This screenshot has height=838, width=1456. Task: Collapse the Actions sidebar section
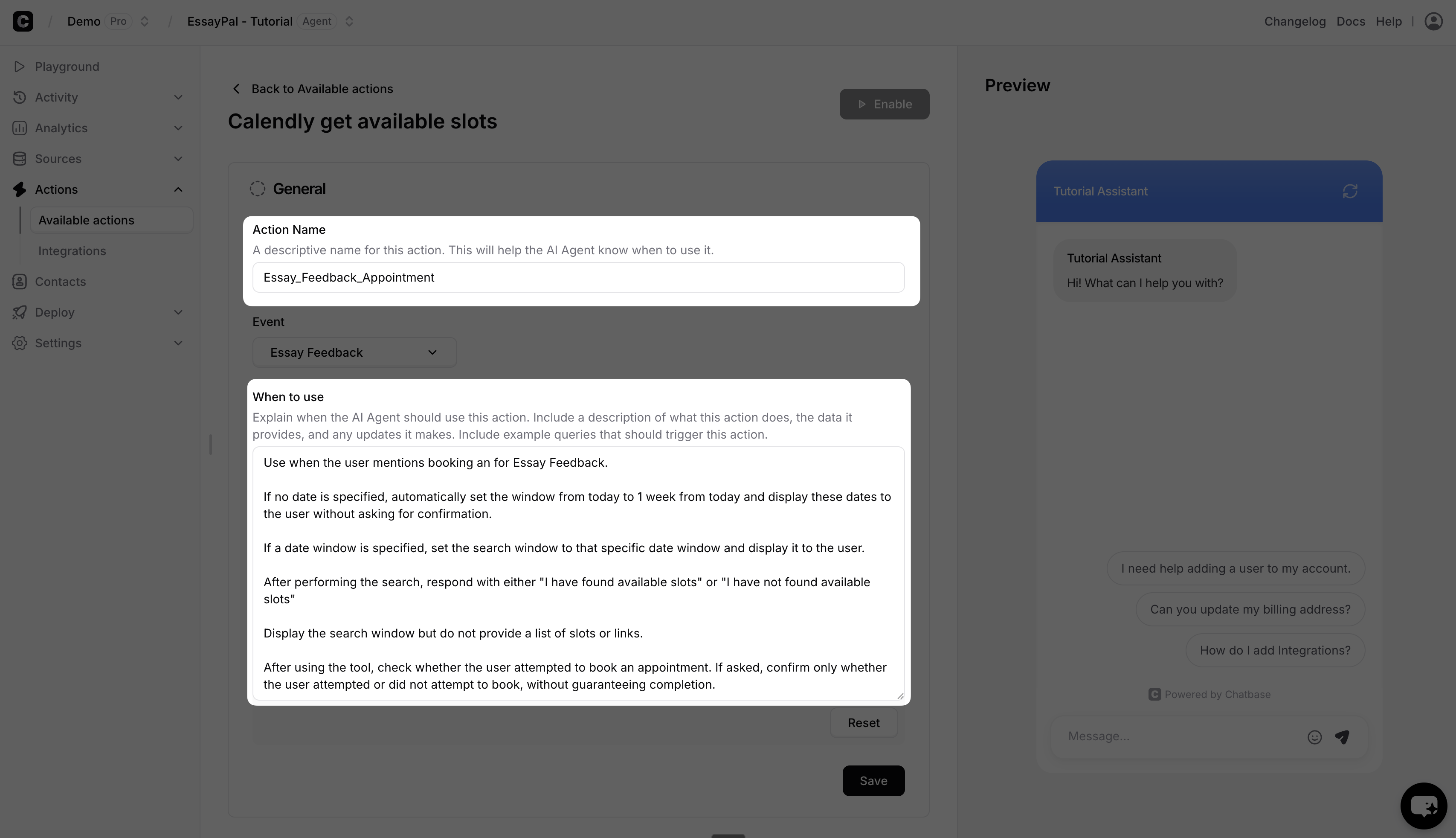click(x=178, y=189)
